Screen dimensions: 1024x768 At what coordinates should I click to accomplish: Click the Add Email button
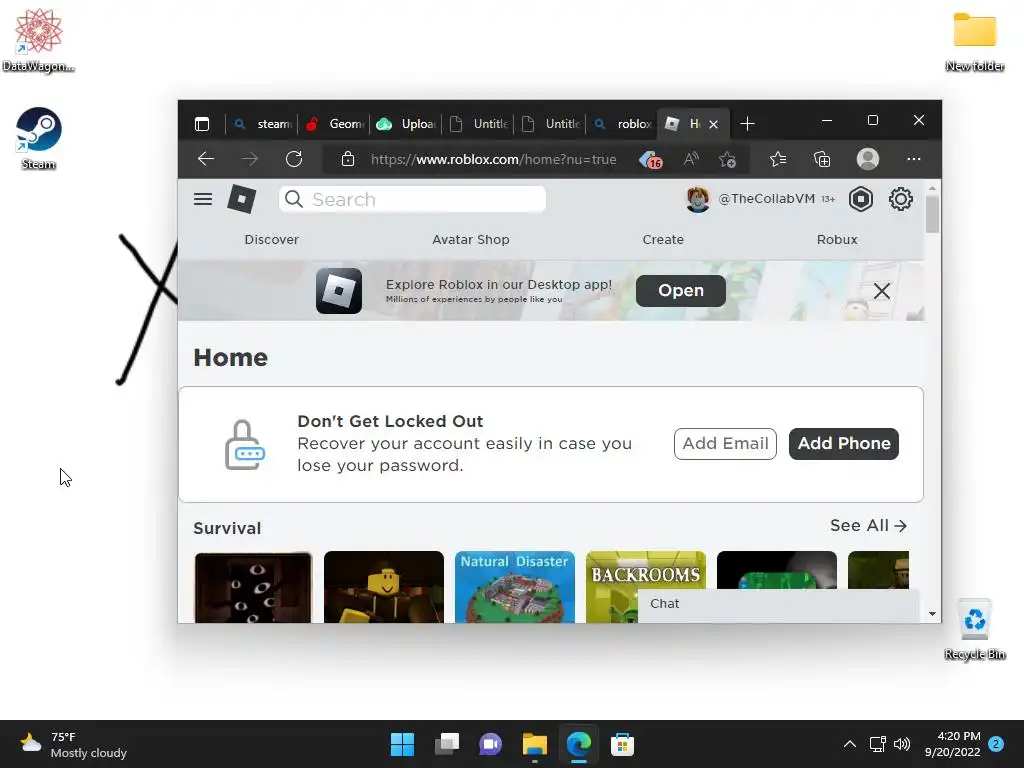tap(725, 443)
